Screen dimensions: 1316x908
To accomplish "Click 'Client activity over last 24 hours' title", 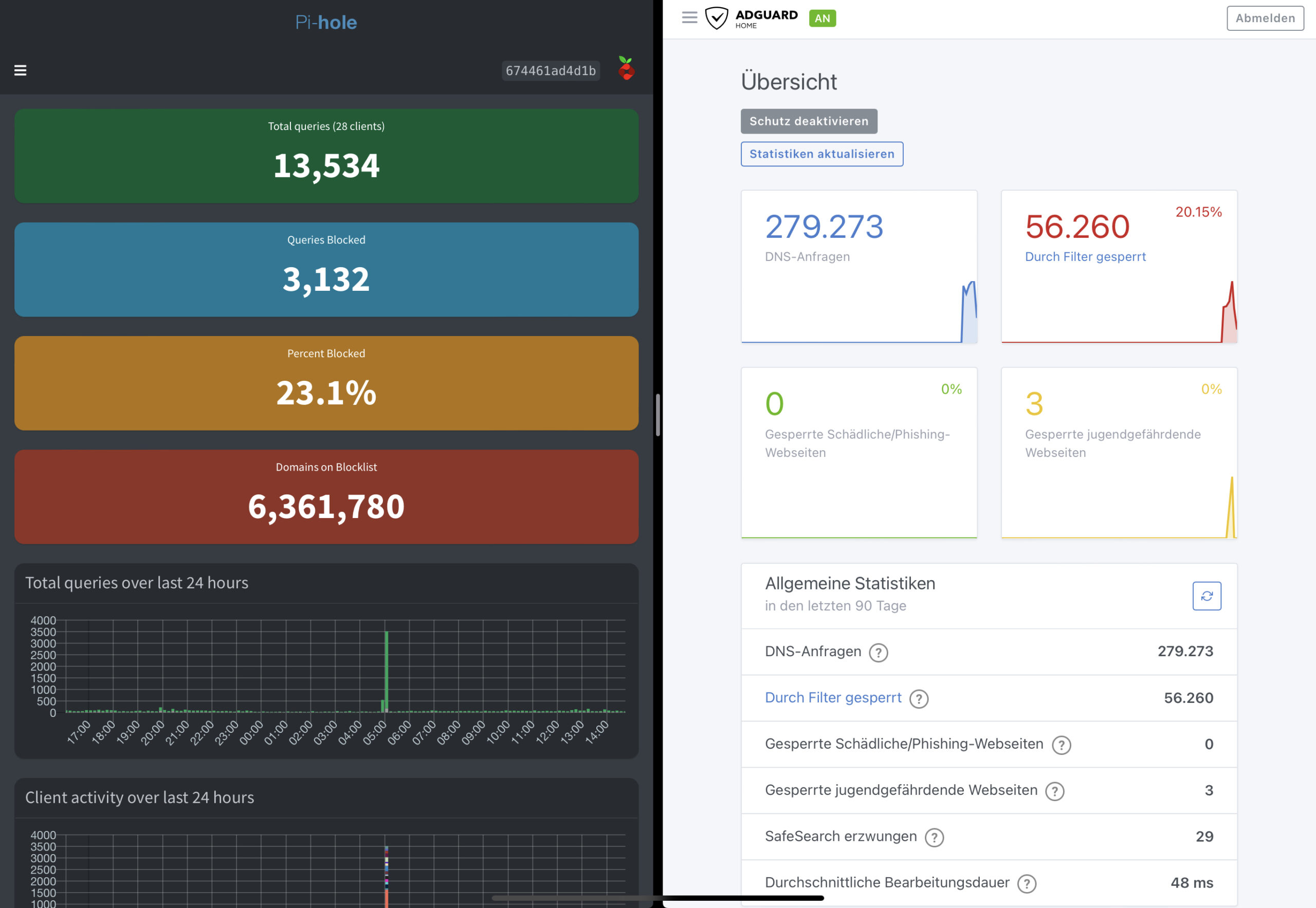I will pyautogui.click(x=139, y=798).
